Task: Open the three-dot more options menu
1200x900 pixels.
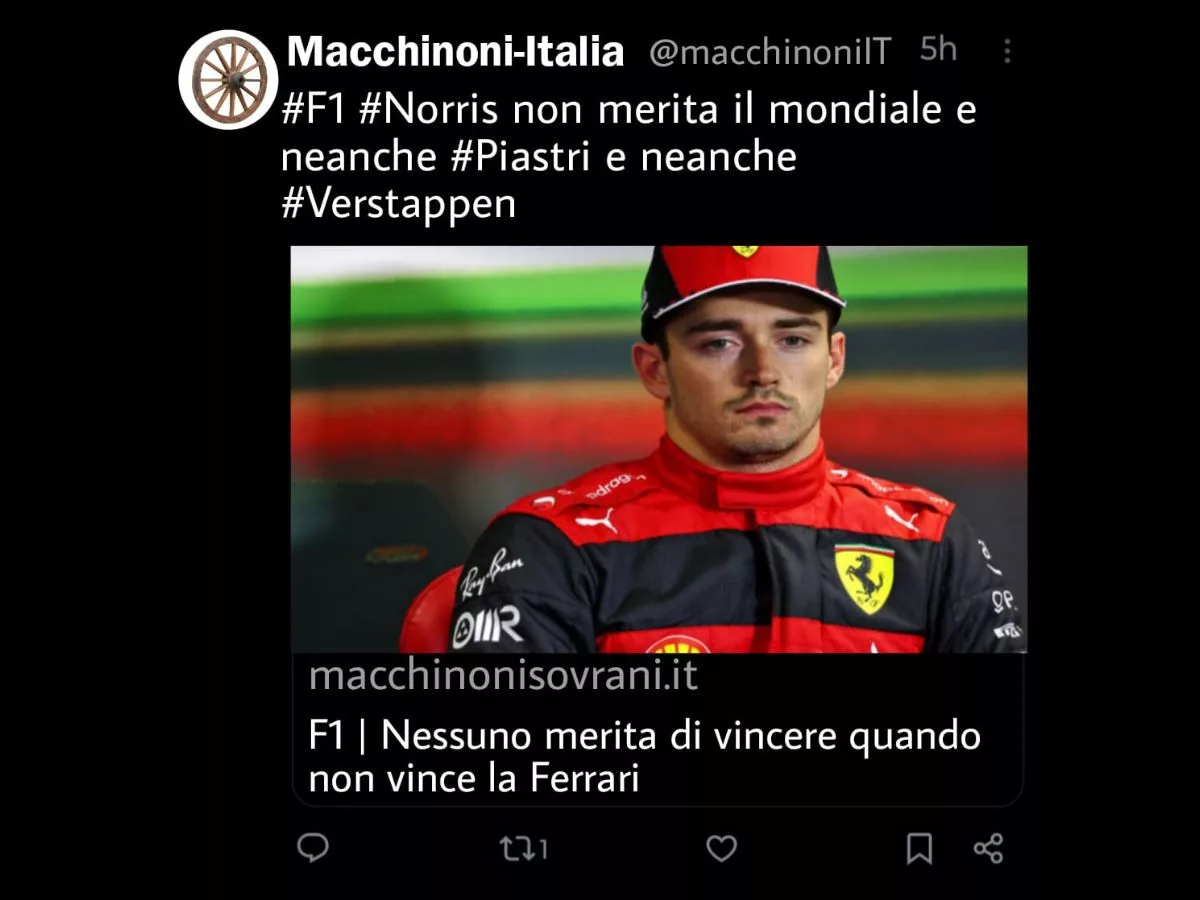Action: [1007, 51]
